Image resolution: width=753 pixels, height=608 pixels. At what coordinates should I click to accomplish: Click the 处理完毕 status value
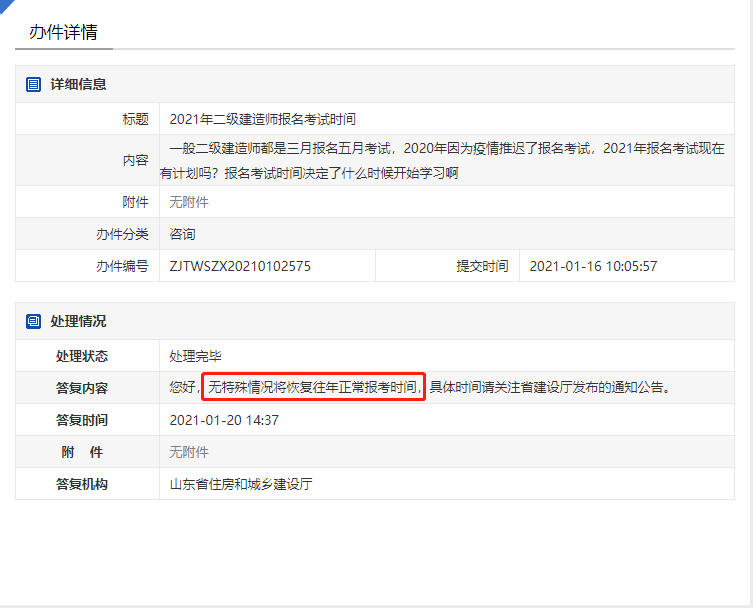(195, 356)
